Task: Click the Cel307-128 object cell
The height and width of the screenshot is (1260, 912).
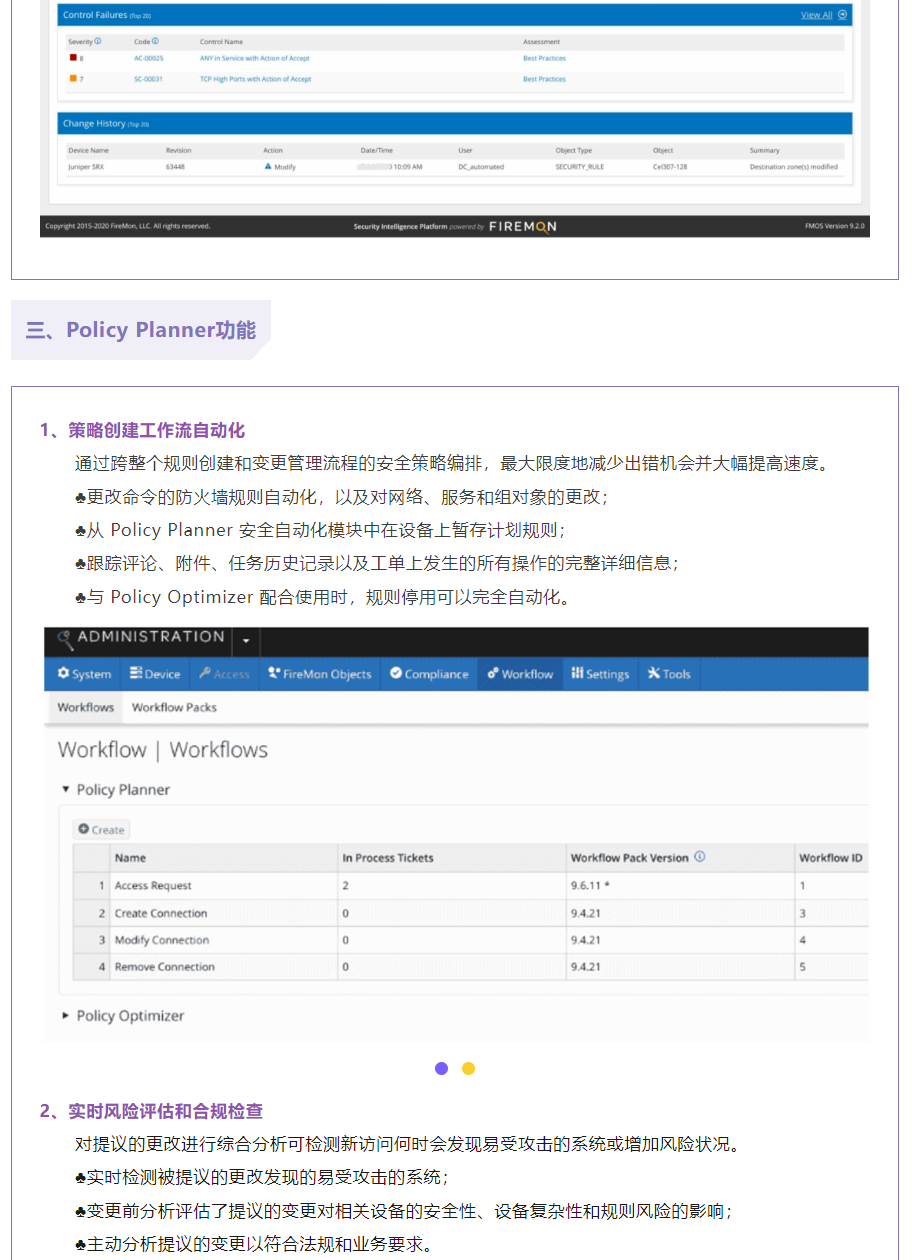Action: 670,167
